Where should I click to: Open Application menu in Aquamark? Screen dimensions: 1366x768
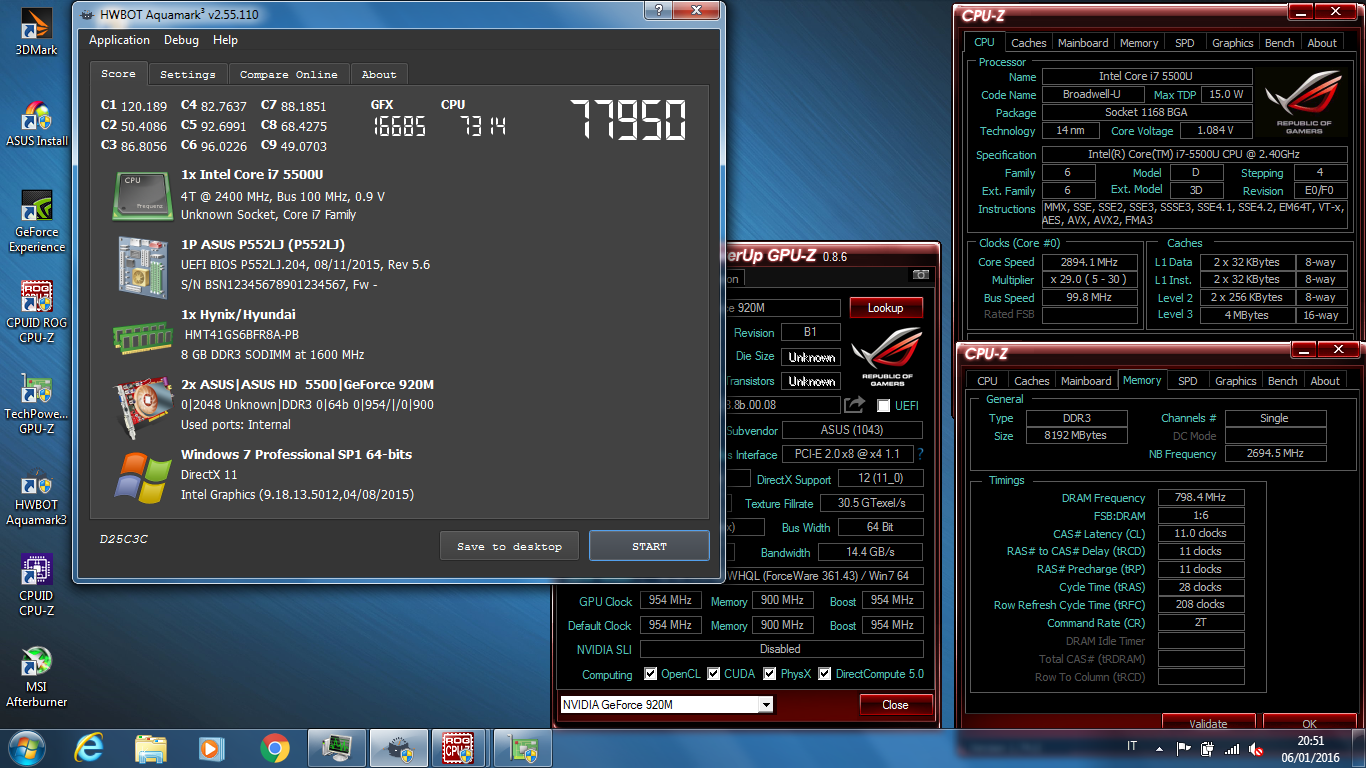[x=119, y=40]
